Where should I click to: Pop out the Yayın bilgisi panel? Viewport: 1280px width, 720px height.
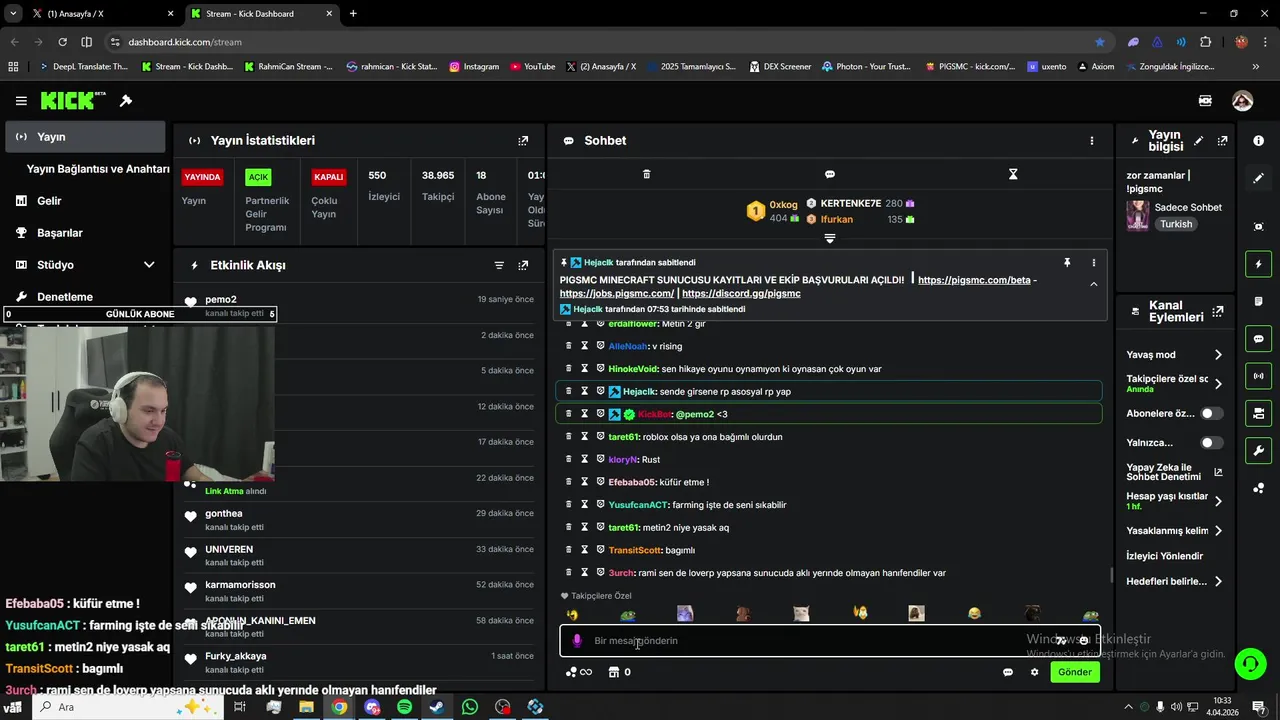1222,141
